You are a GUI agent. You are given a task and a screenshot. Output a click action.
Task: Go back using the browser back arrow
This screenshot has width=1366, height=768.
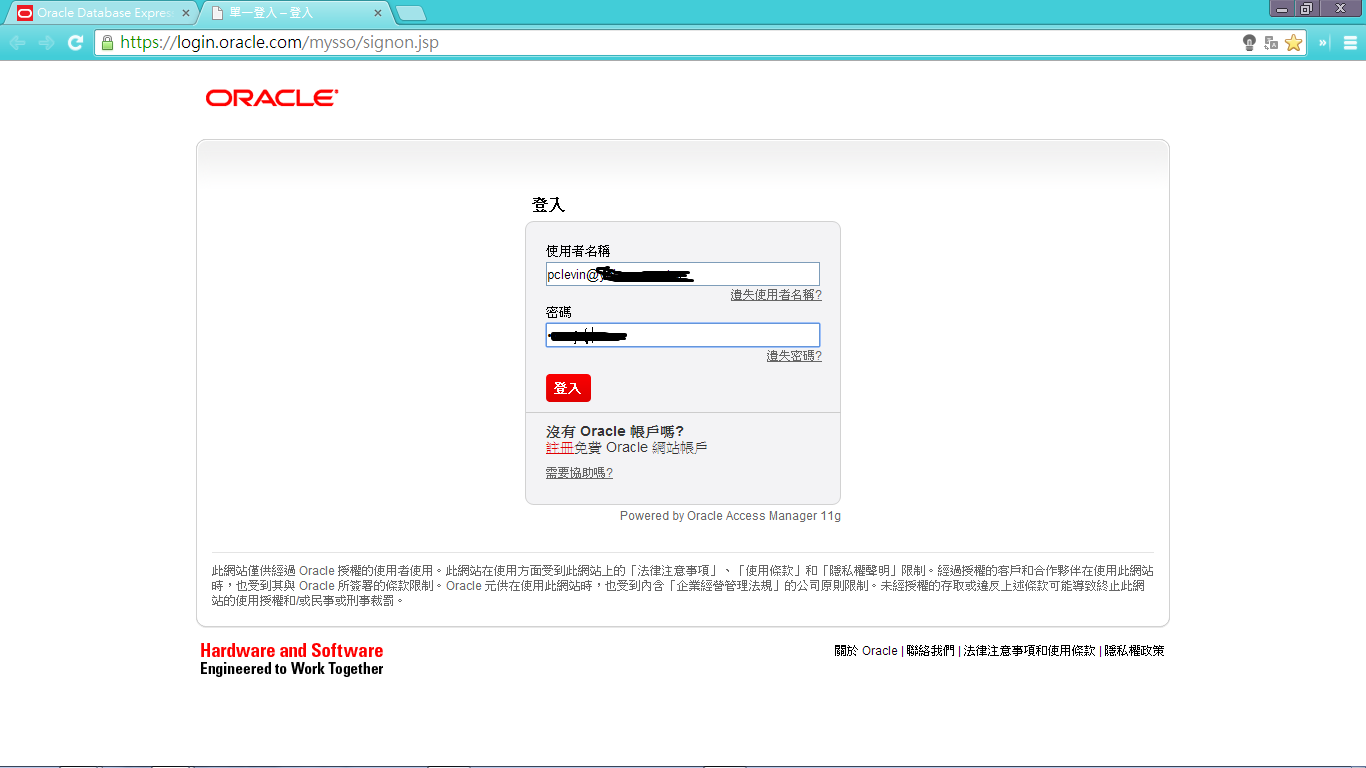tap(17, 43)
